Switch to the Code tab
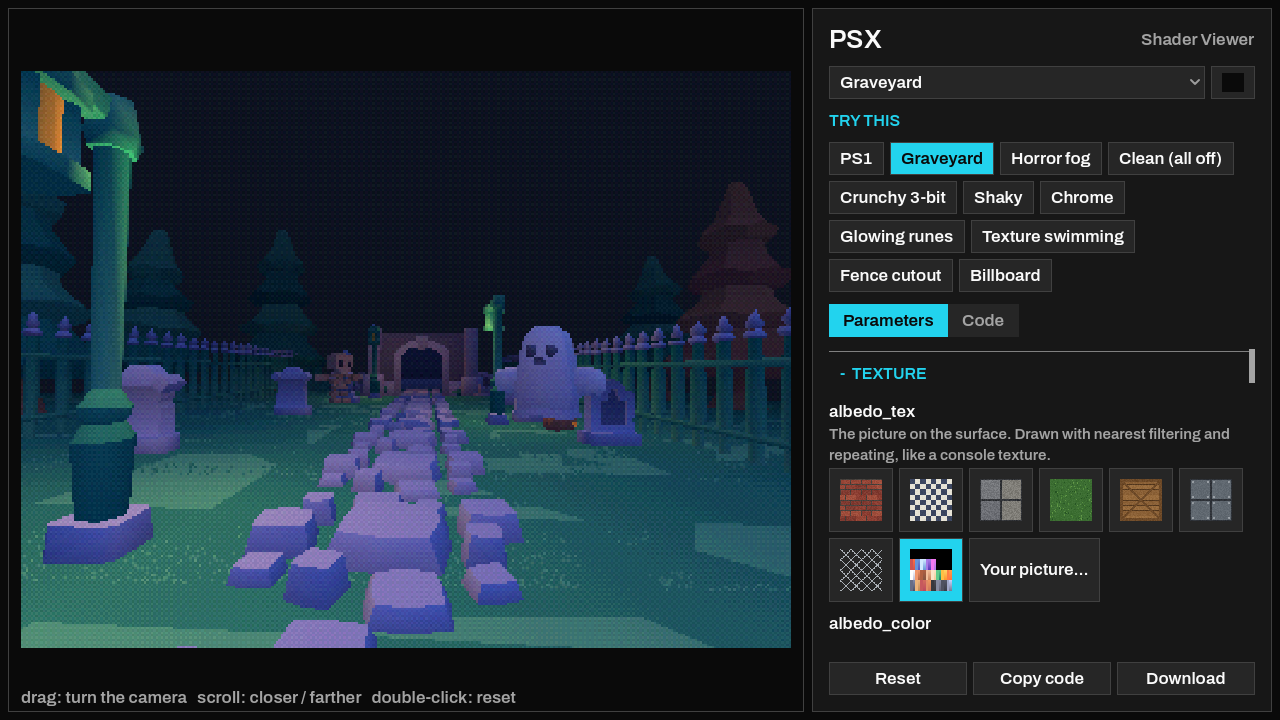The image size is (1280, 720). tap(983, 320)
